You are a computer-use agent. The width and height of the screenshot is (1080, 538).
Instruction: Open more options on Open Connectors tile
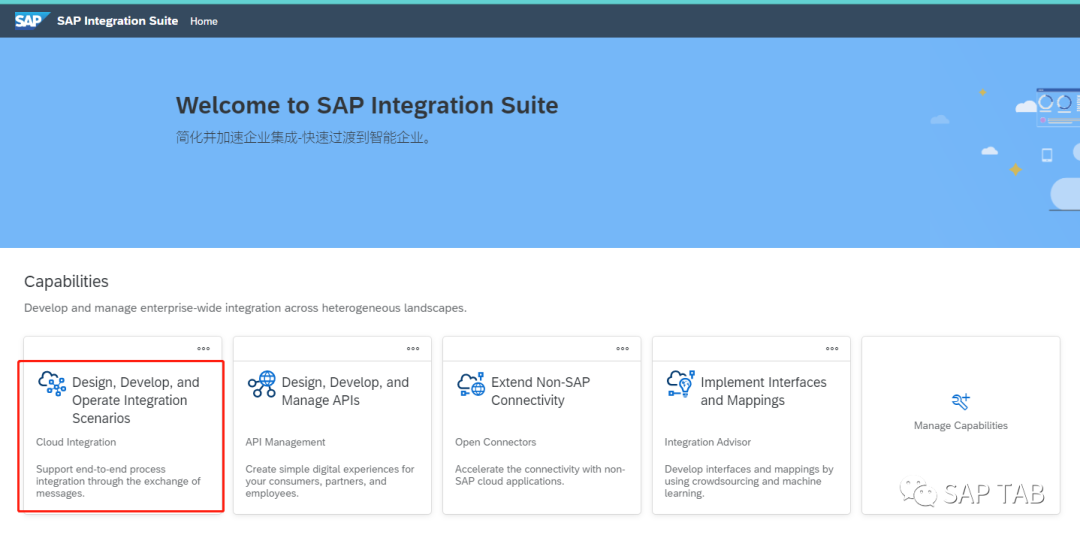623,349
